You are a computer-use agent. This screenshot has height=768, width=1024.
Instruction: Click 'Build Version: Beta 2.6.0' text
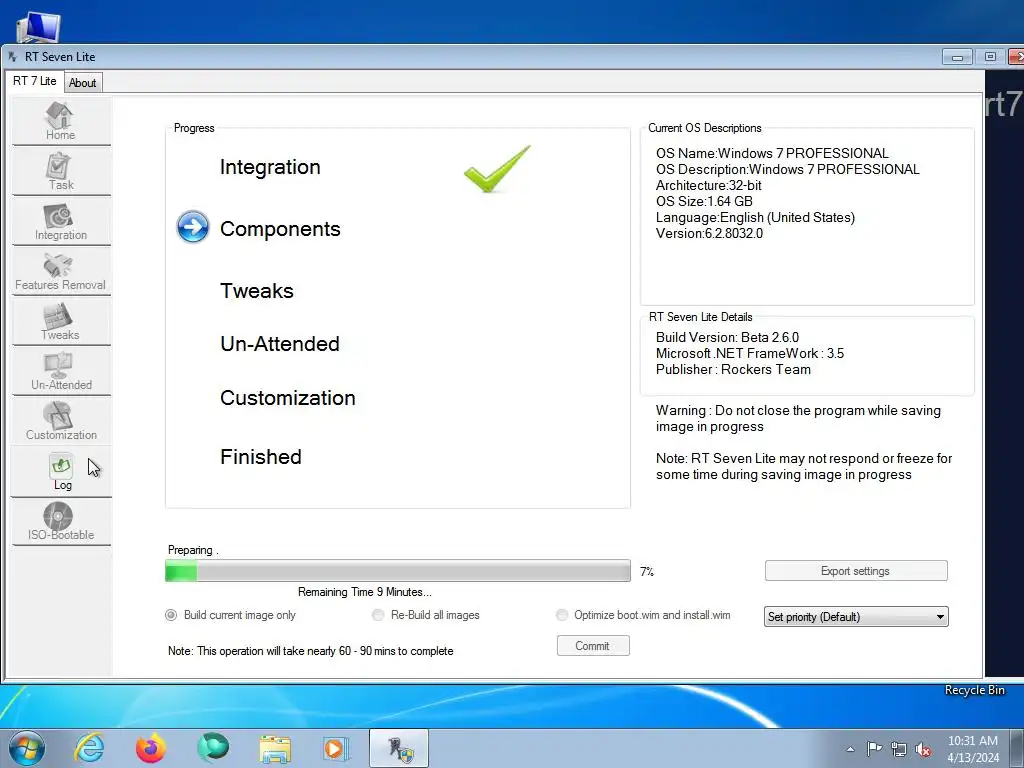point(728,337)
